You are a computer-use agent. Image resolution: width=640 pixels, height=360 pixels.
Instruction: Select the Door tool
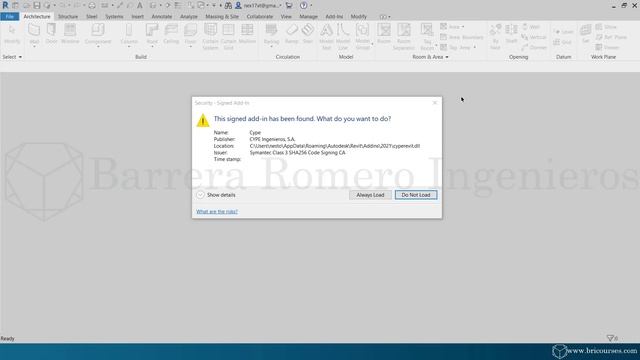[x=51, y=34]
